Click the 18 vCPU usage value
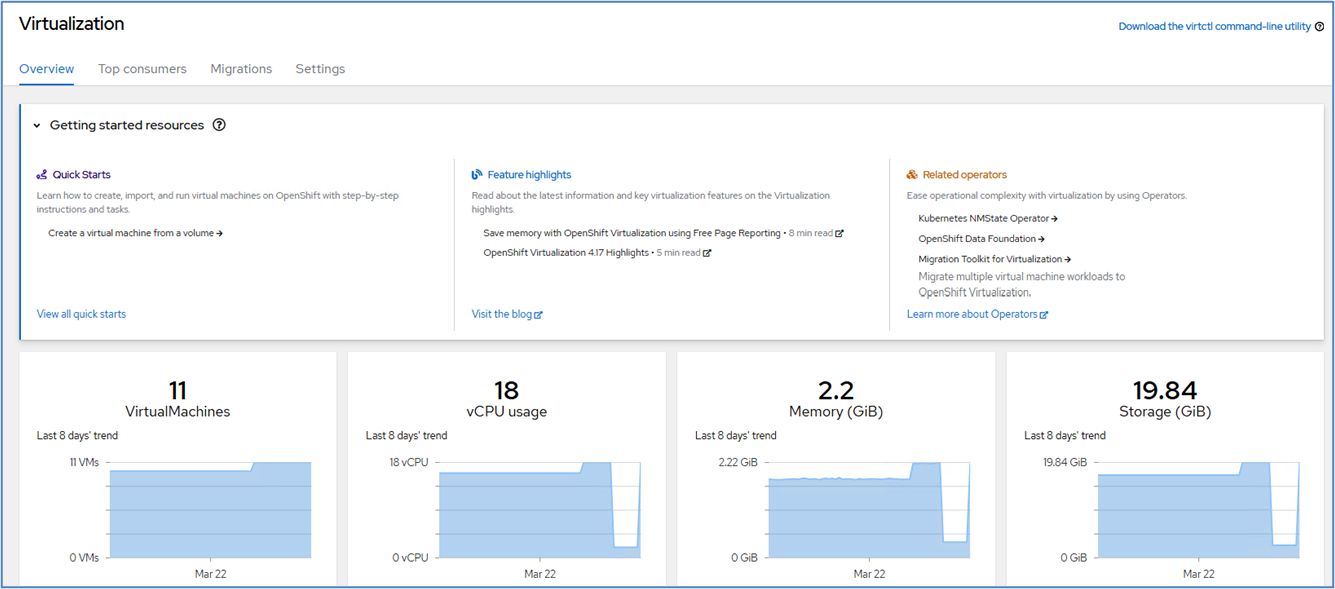The height and width of the screenshot is (589, 1335). 507,390
